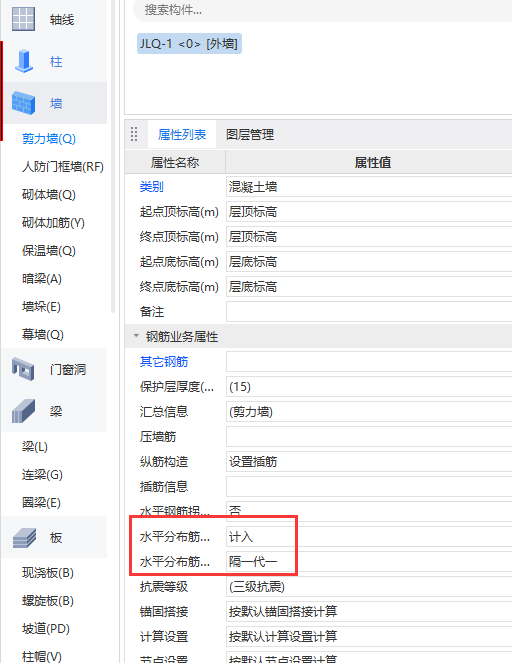Change the value 计入 for 水平分布筋
The image size is (512, 663).
click(x=369, y=537)
